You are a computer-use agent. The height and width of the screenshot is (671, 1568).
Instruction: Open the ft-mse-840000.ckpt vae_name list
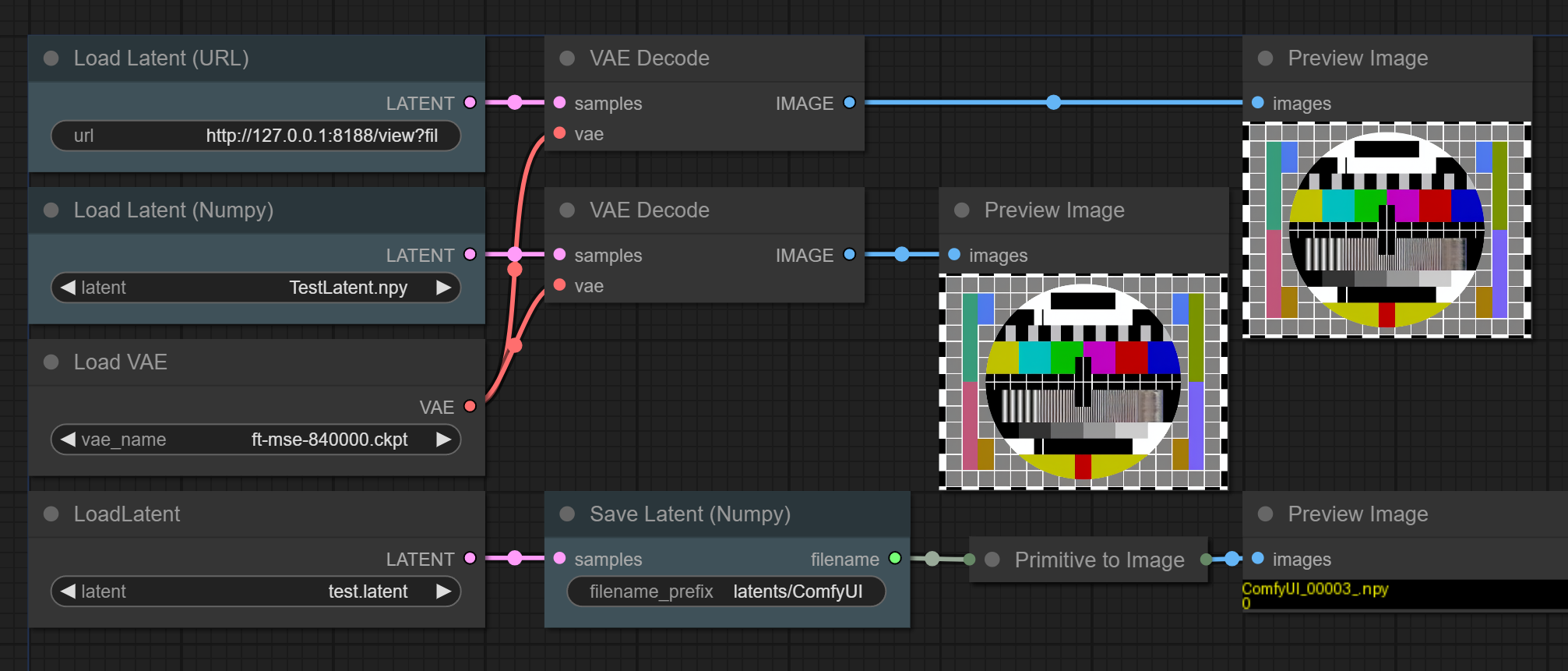tap(255, 440)
